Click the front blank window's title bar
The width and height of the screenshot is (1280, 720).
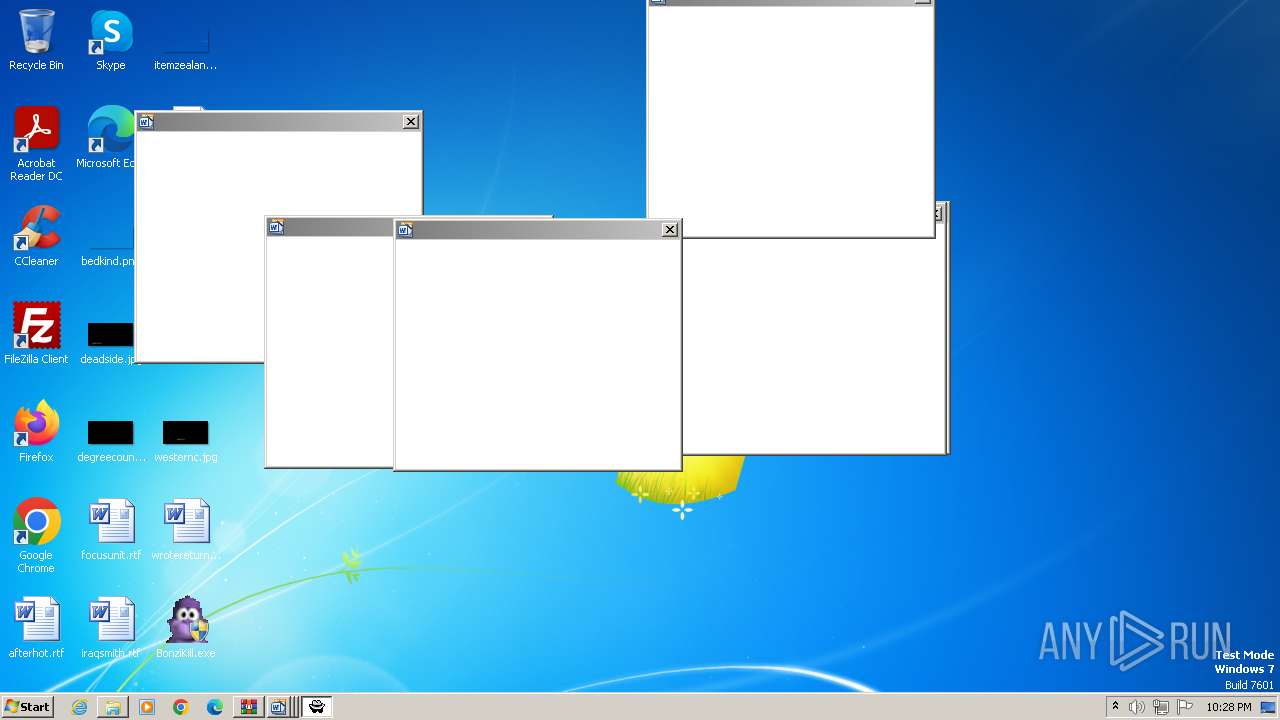pos(537,230)
